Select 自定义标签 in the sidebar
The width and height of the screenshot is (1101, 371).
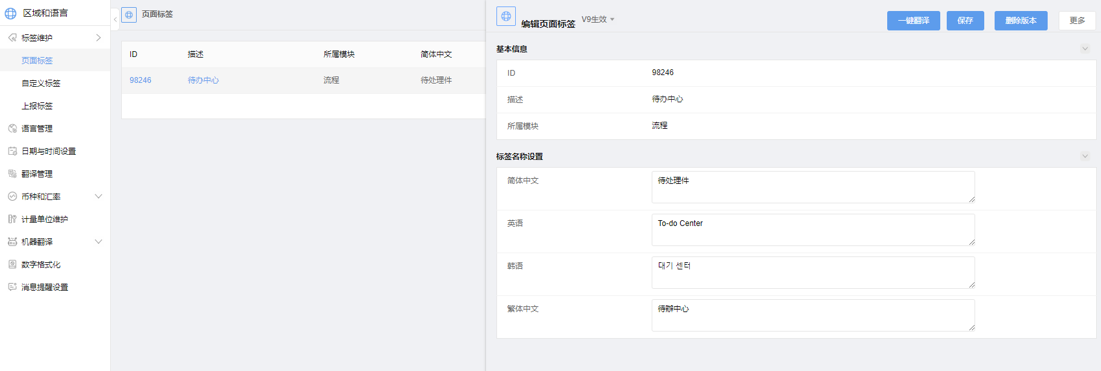41,84
